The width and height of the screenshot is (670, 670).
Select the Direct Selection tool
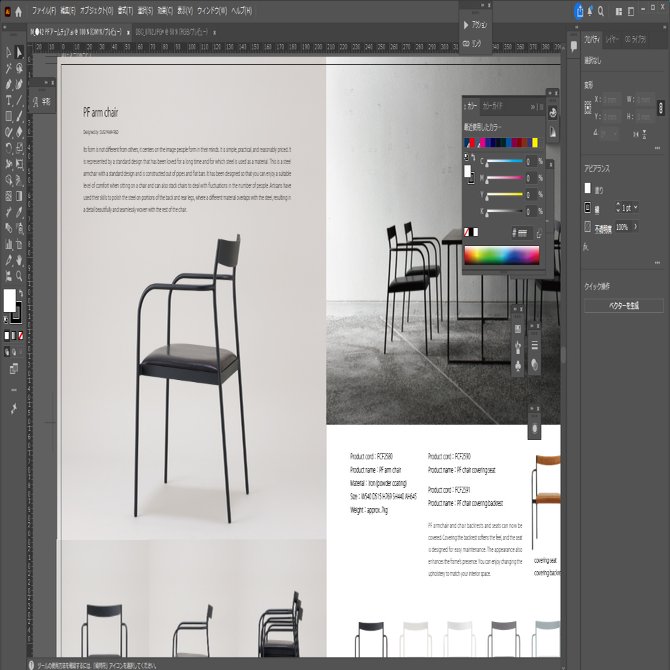(19, 52)
